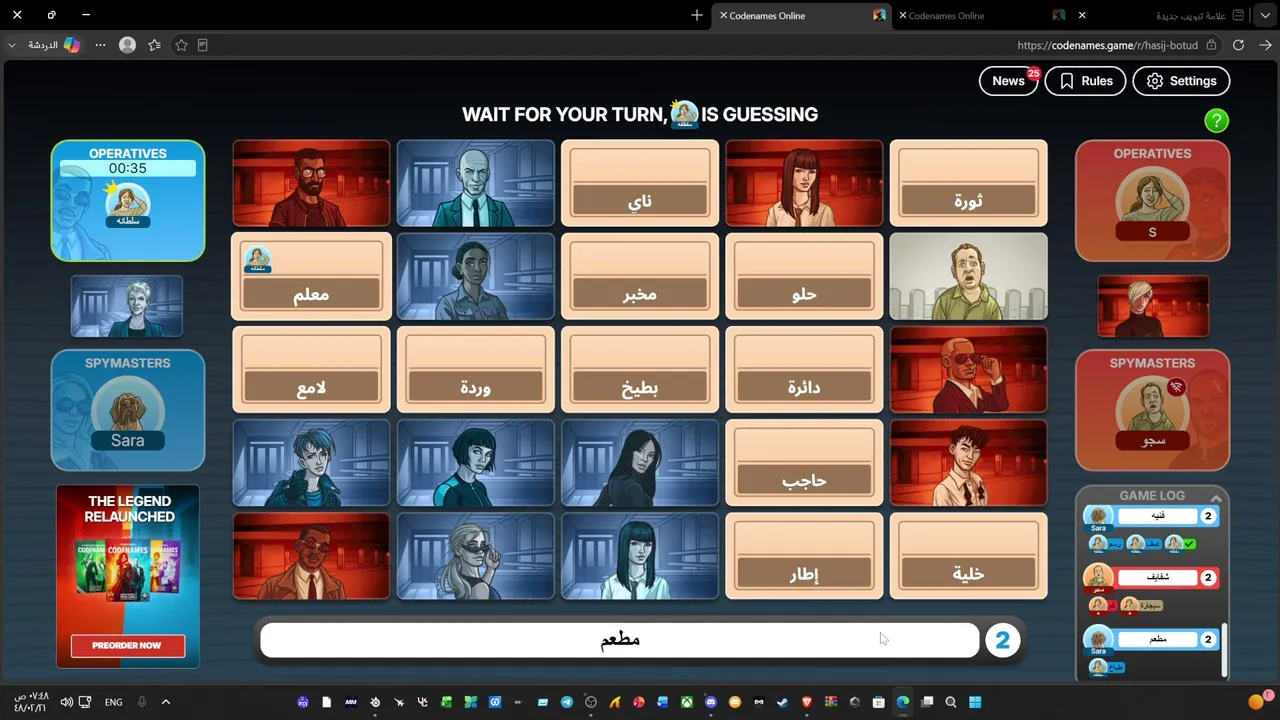This screenshot has width=1280, height=720.
Task: Open Xbox app from the taskbar
Action: pos(687,702)
